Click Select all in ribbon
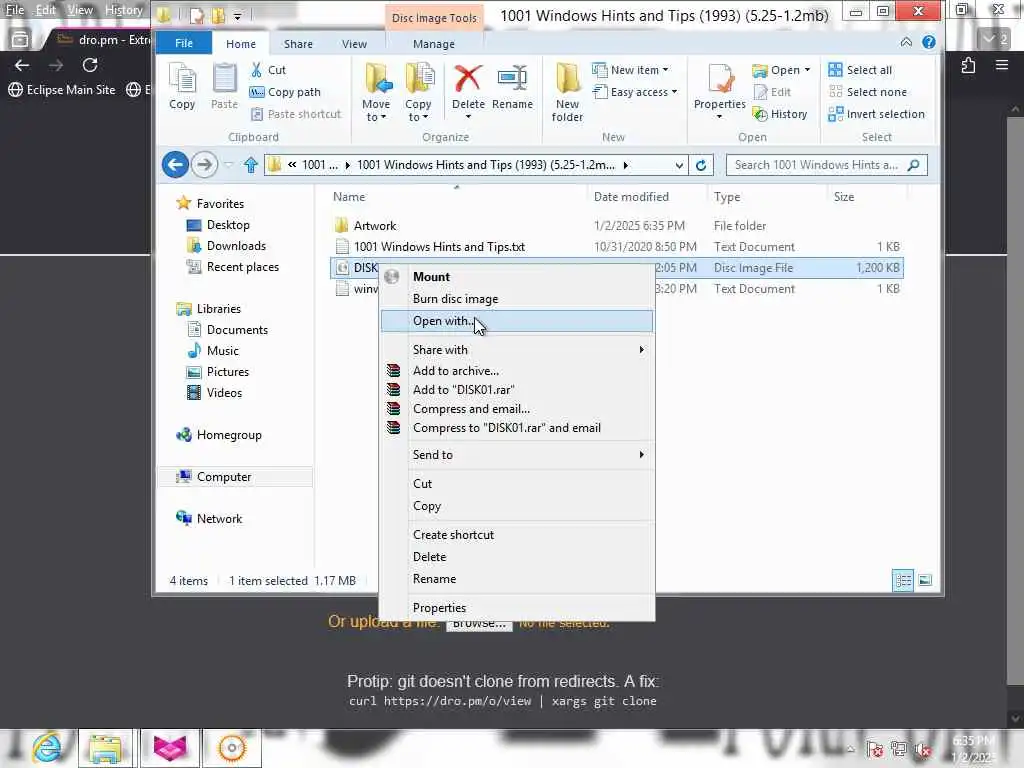This screenshot has height=768, width=1024. (x=860, y=70)
